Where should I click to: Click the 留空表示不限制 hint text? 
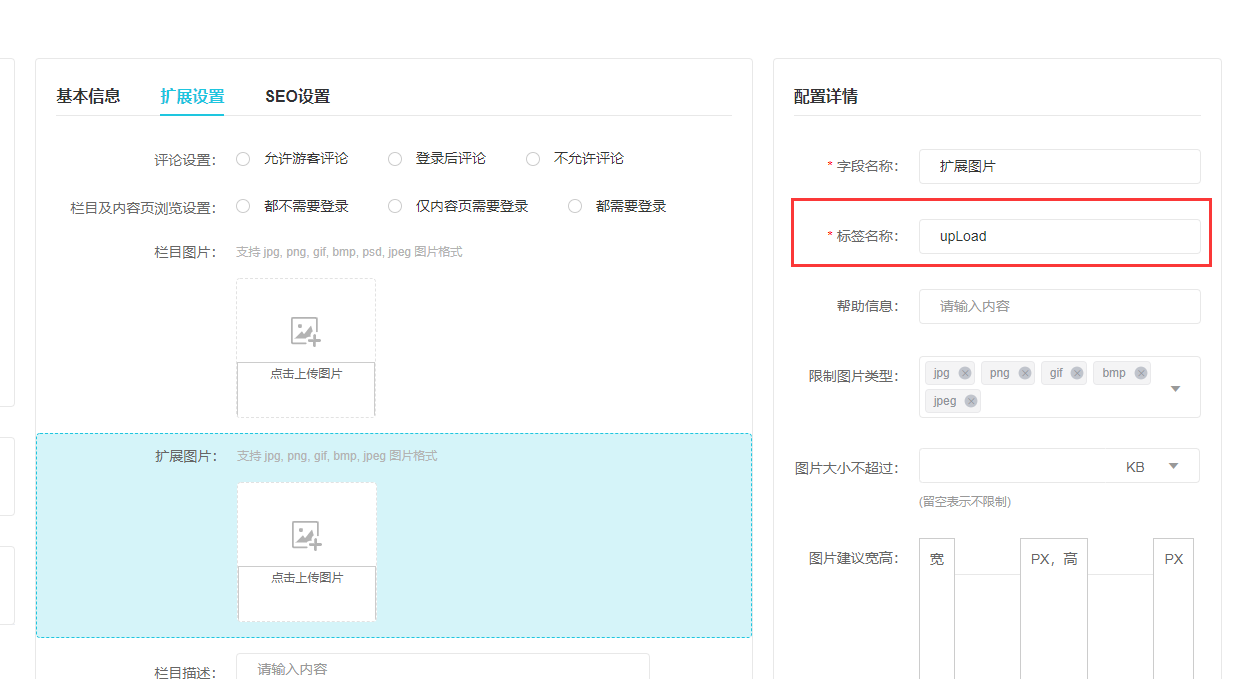[x=965, y=502]
